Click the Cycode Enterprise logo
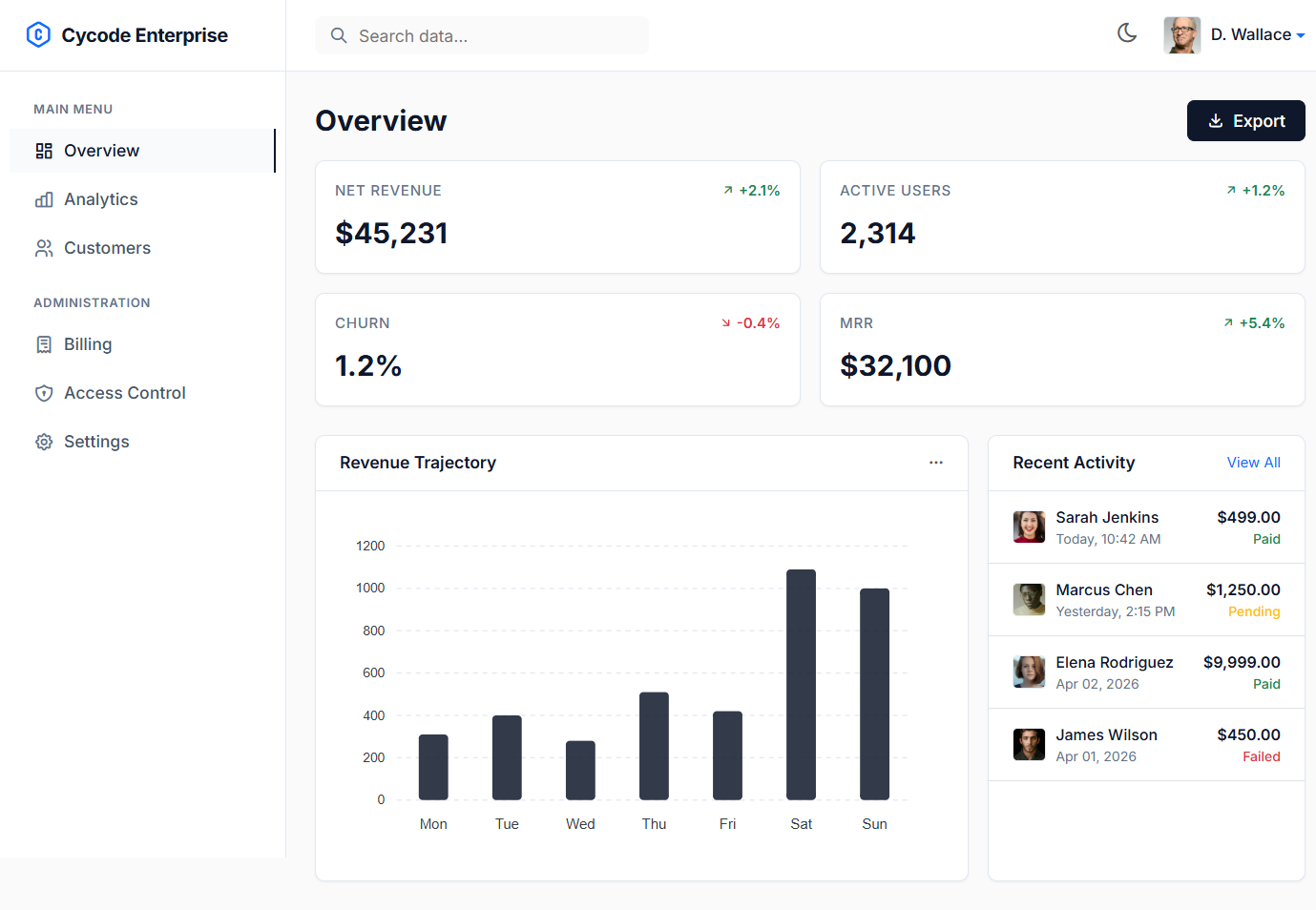The width and height of the screenshot is (1316, 910). tap(126, 34)
